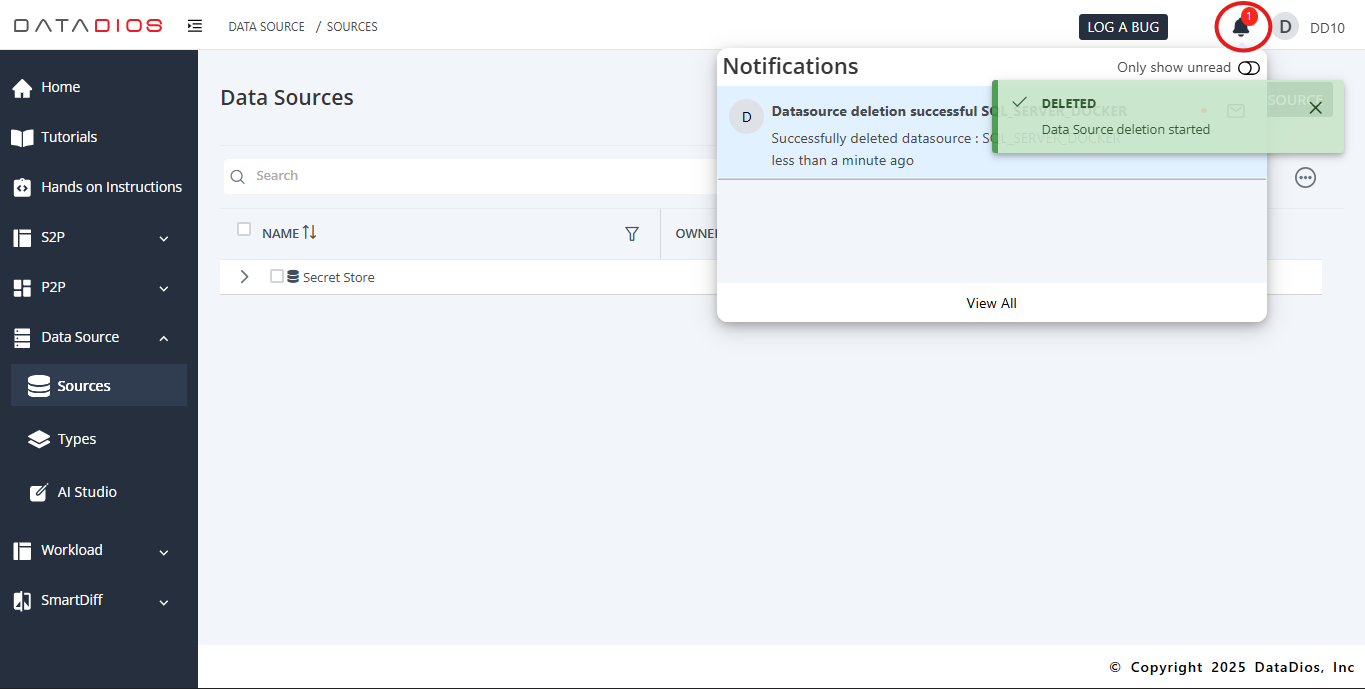Mark notification read via envelope icon
Viewport: 1365px width, 689px height.
pyautogui.click(x=1235, y=111)
